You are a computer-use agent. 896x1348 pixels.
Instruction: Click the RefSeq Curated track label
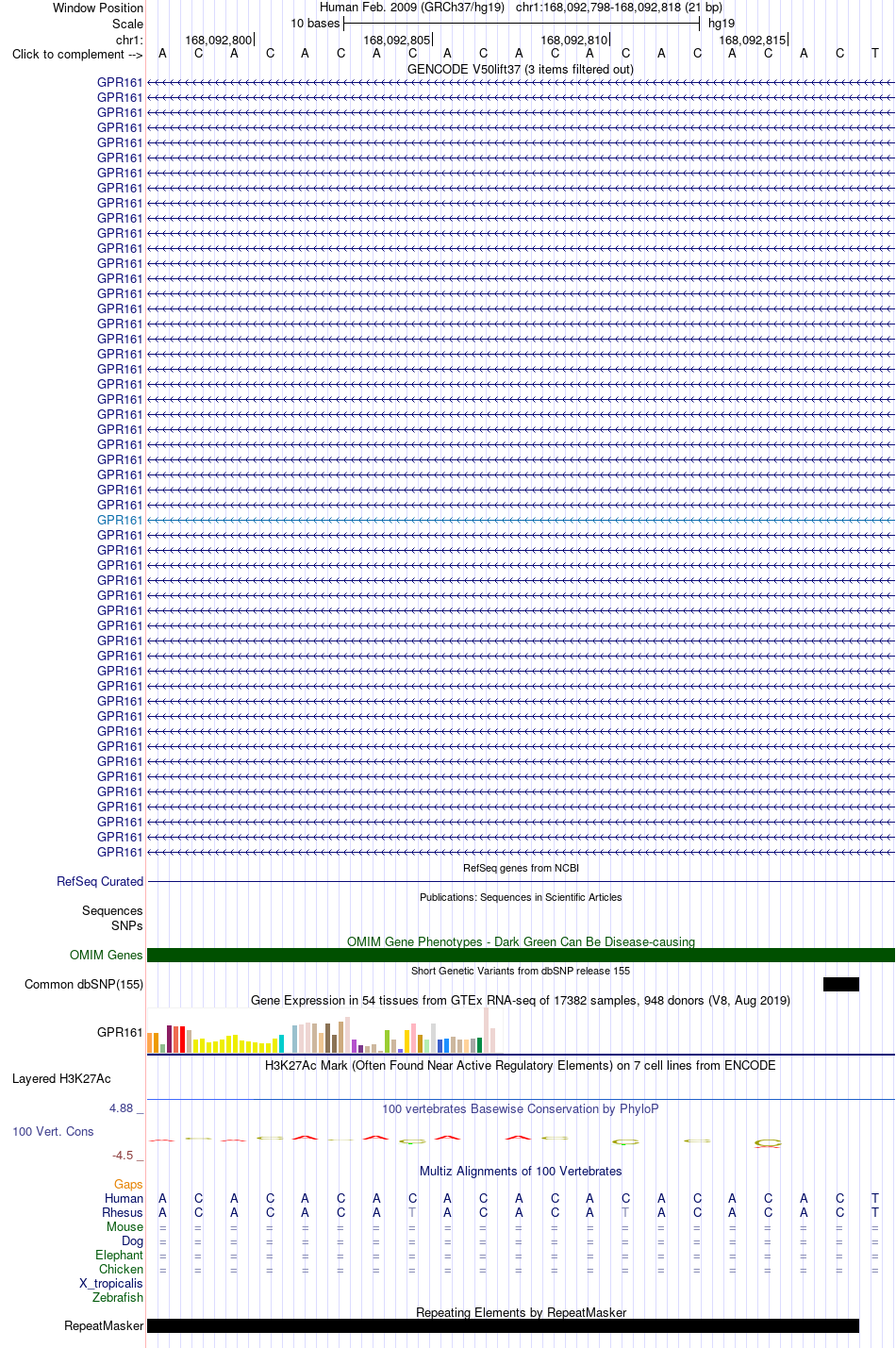(x=100, y=881)
